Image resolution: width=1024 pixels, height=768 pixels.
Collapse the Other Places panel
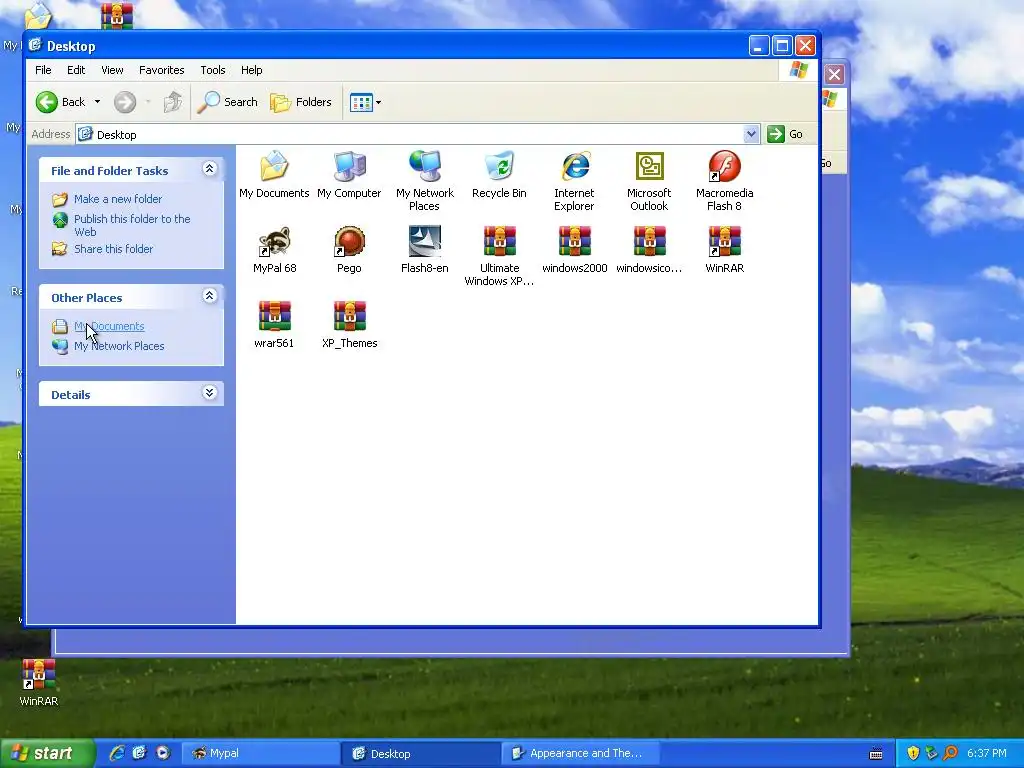tap(209, 296)
